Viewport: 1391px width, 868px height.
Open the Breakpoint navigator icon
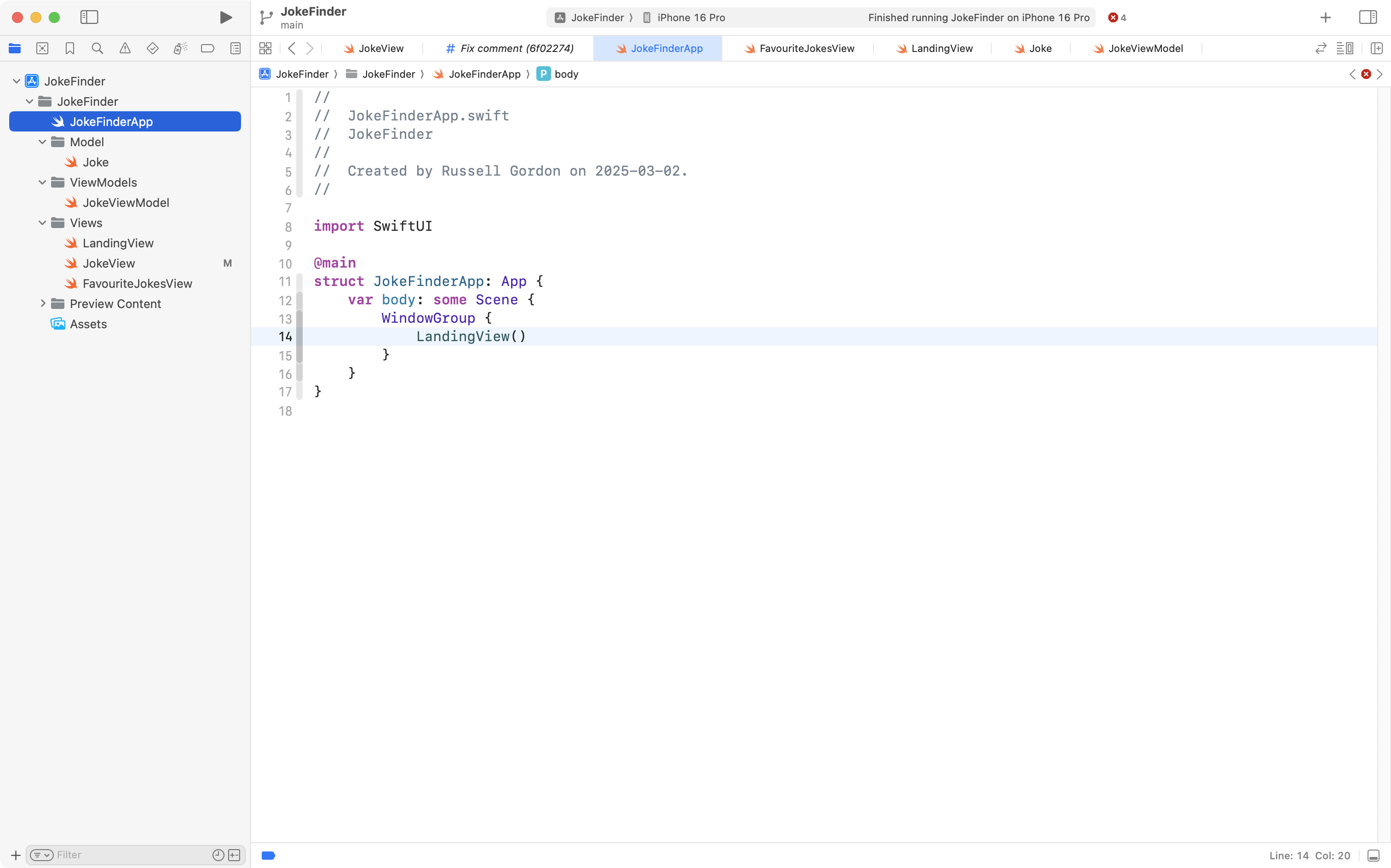(207, 48)
